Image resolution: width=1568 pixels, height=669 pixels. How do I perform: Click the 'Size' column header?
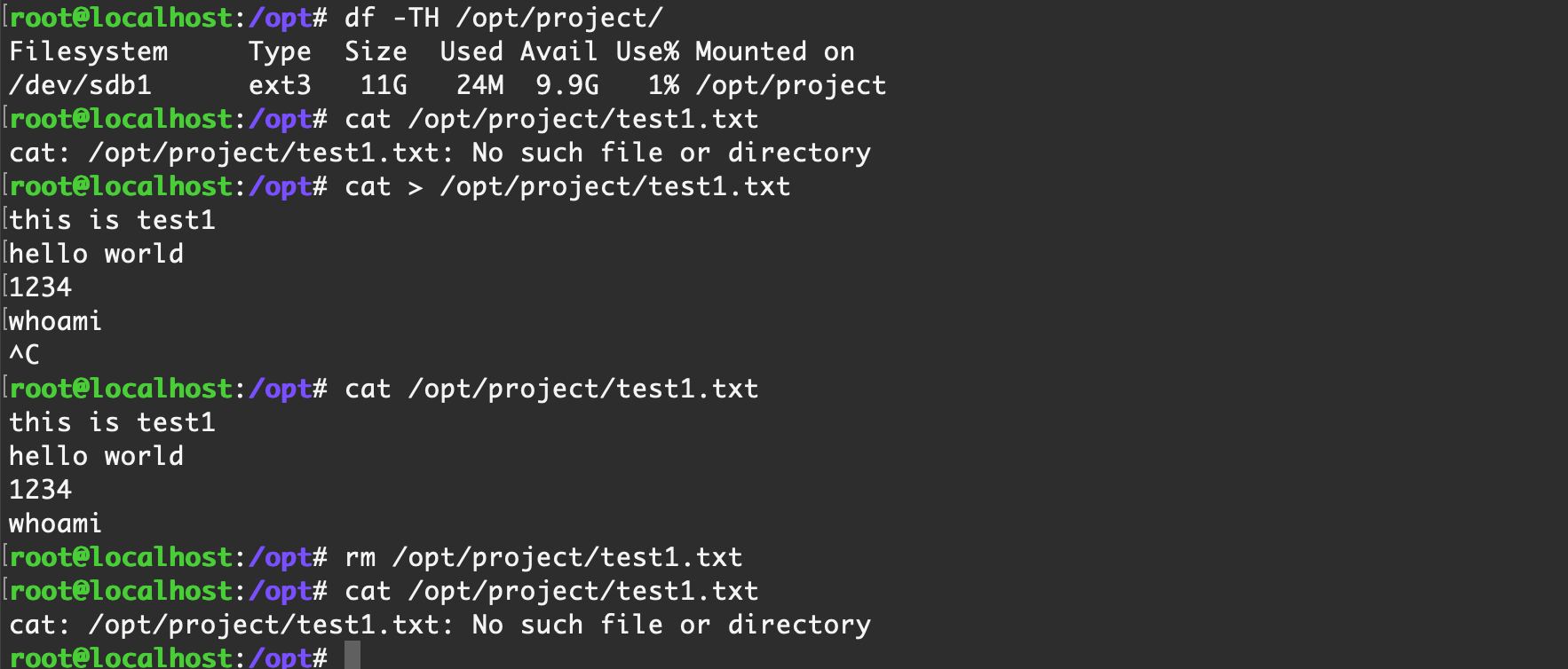point(376,51)
